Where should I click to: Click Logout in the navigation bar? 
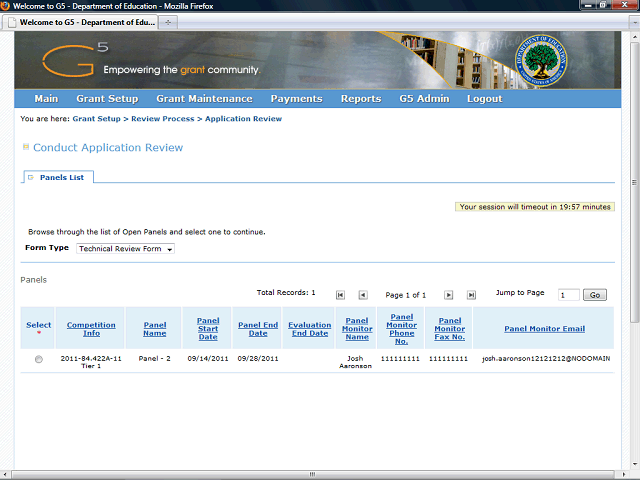484,99
